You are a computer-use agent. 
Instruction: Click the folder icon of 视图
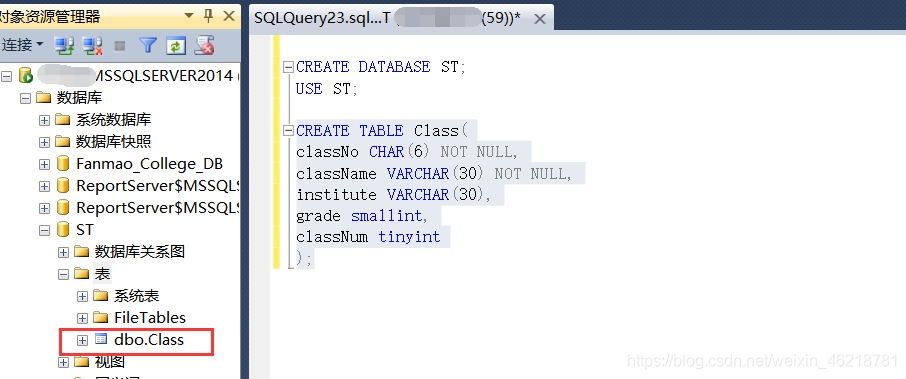click(82, 362)
